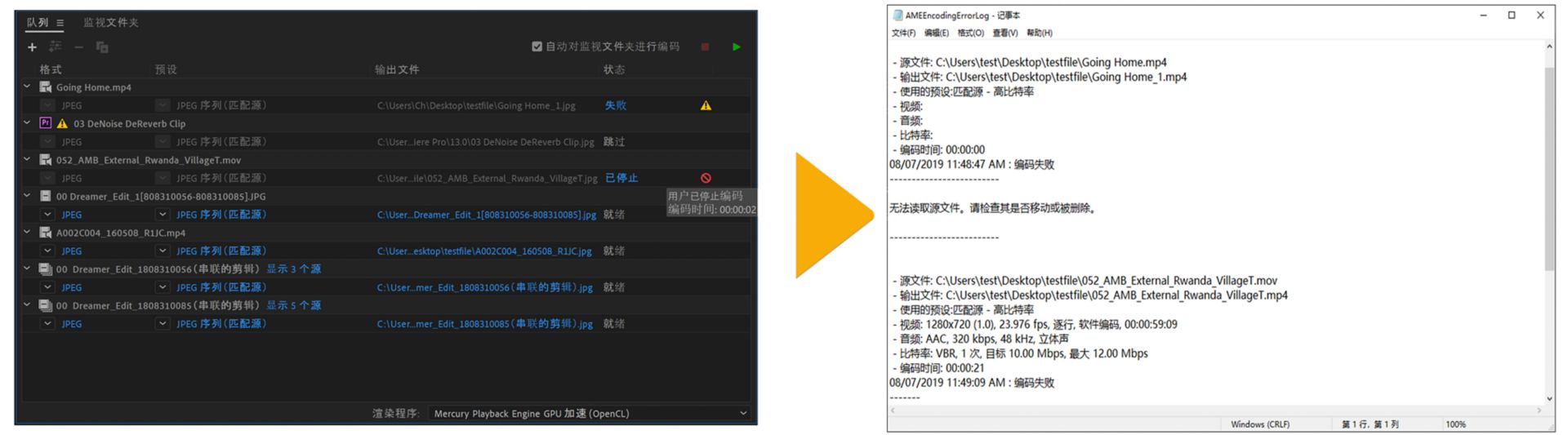Click Notepad scrollbar down arrow
This screenshot has height=435, width=1568.
click(x=1549, y=399)
